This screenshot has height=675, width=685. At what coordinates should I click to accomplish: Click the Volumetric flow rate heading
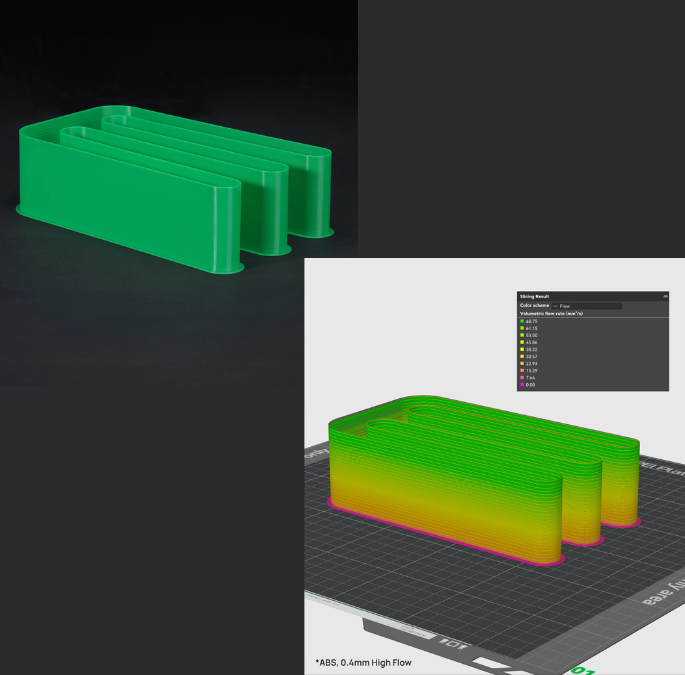click(550, 314)
